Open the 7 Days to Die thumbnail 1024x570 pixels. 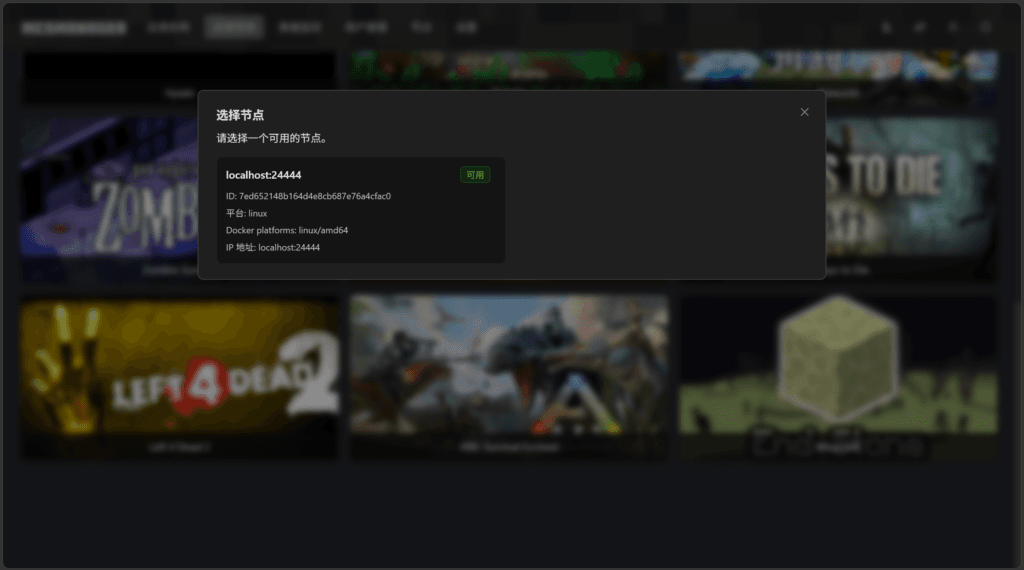911,199
